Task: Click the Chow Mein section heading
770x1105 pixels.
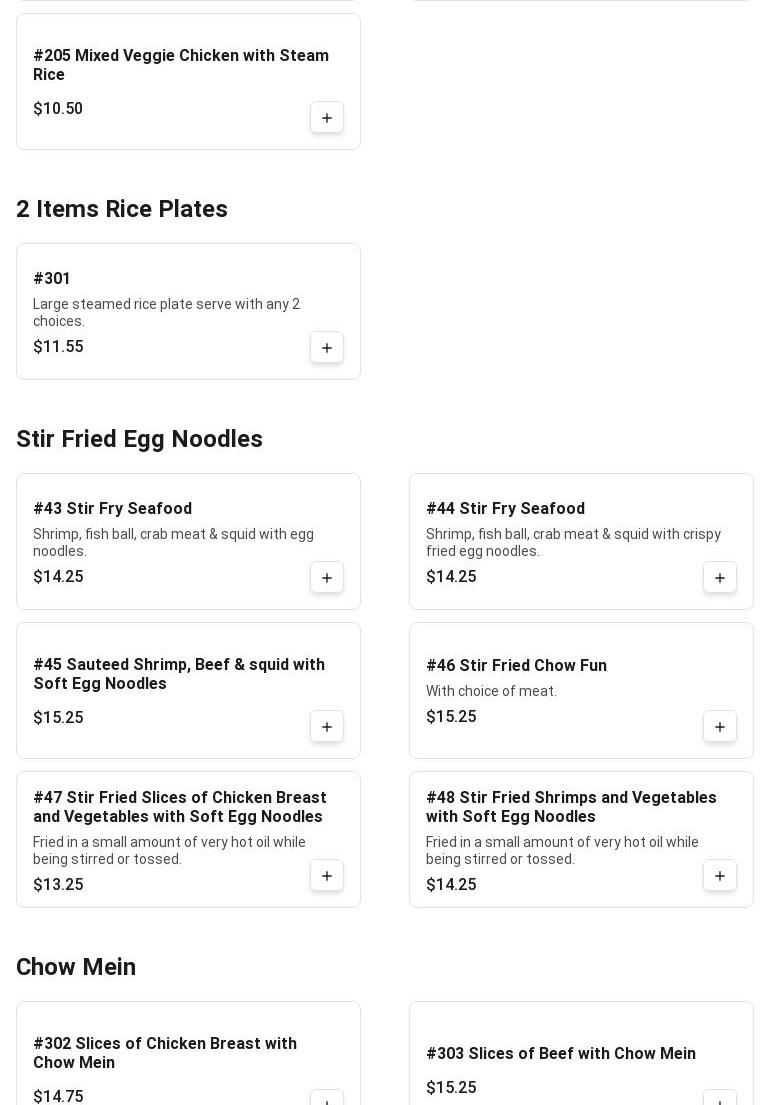Action: click(x=76, y=967)
